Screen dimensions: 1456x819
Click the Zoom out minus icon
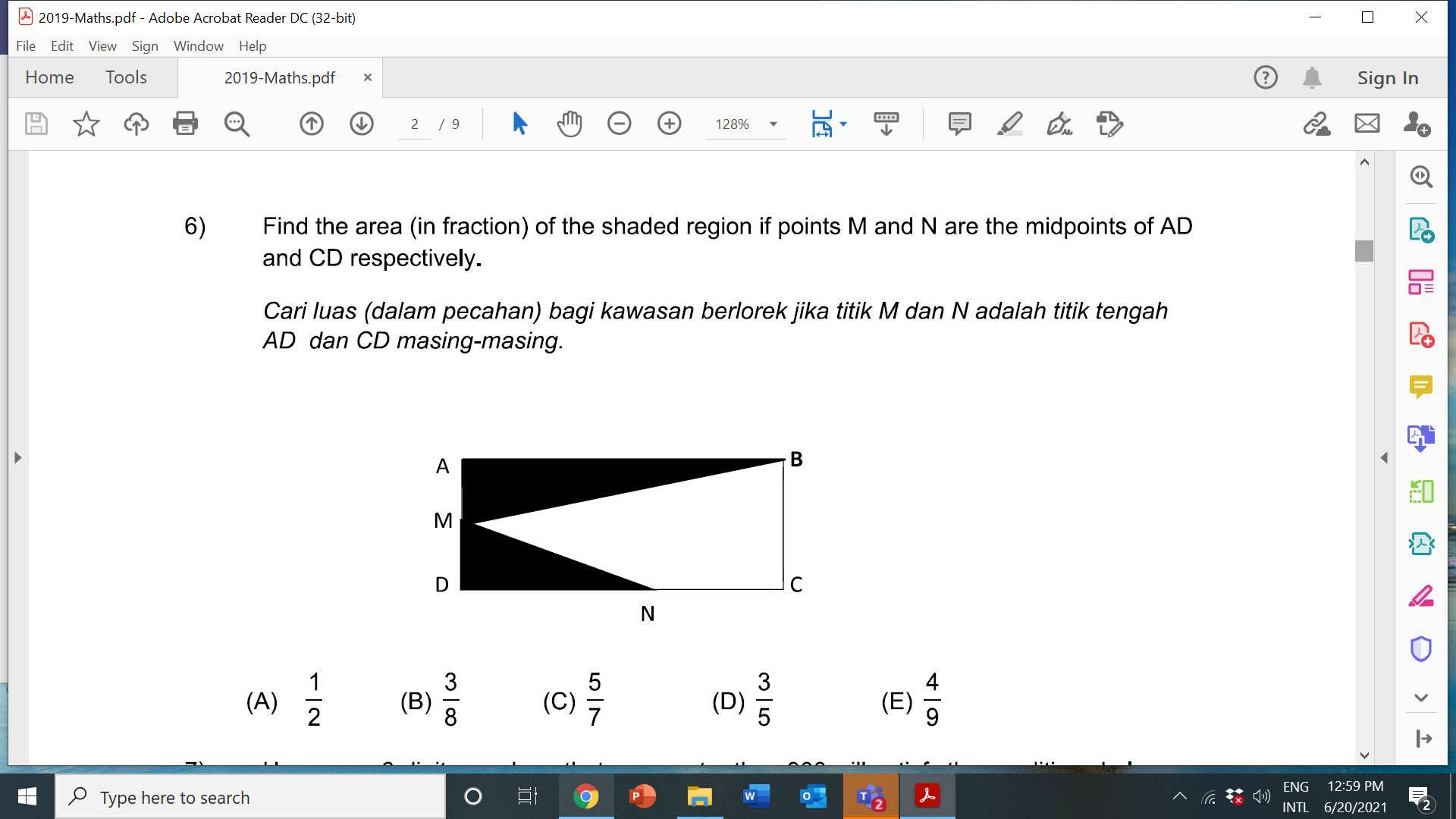point(619,124)
